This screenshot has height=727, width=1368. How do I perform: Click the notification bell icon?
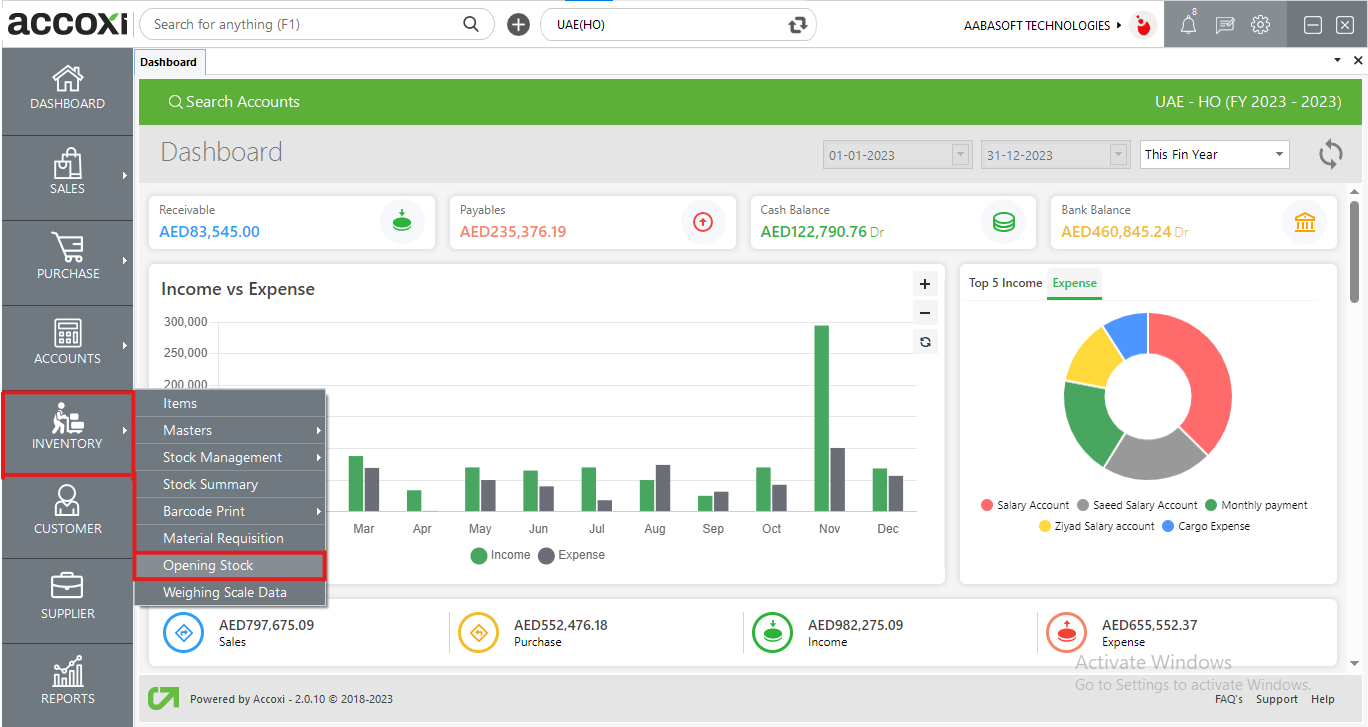(x=1187, y=26)
